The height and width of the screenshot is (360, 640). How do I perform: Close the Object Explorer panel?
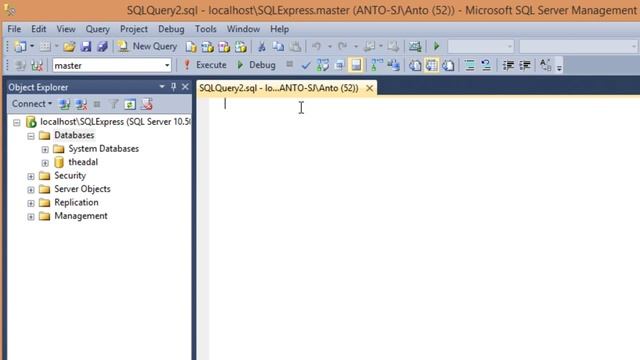pos(185,87)
